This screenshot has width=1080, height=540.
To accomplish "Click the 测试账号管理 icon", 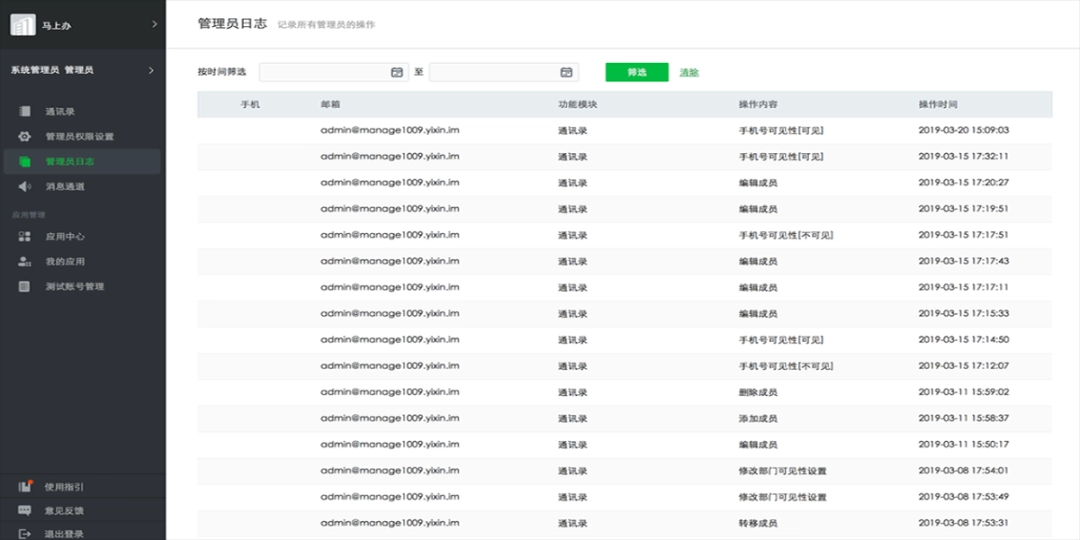I will point(25,286).
